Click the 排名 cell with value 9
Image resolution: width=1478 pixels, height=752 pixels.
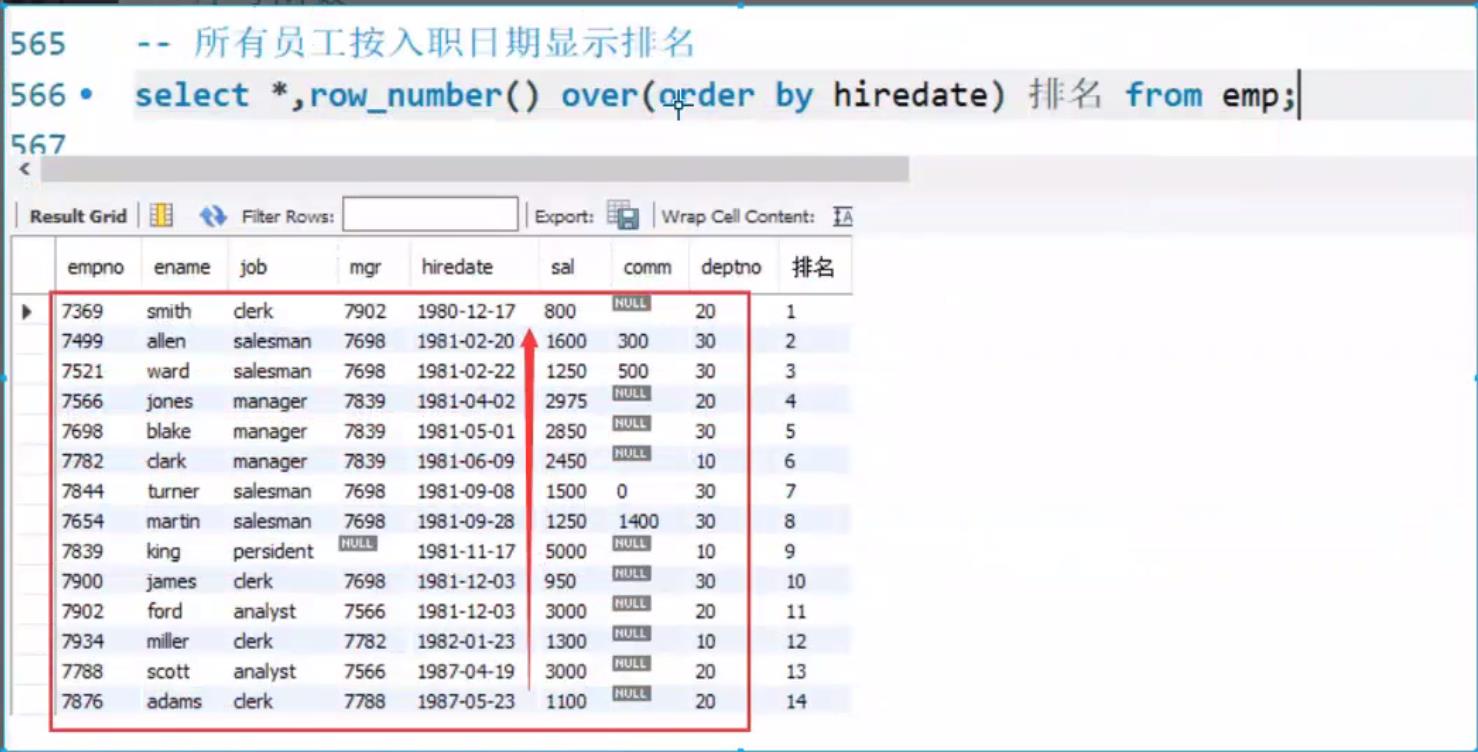pos(790,552)
